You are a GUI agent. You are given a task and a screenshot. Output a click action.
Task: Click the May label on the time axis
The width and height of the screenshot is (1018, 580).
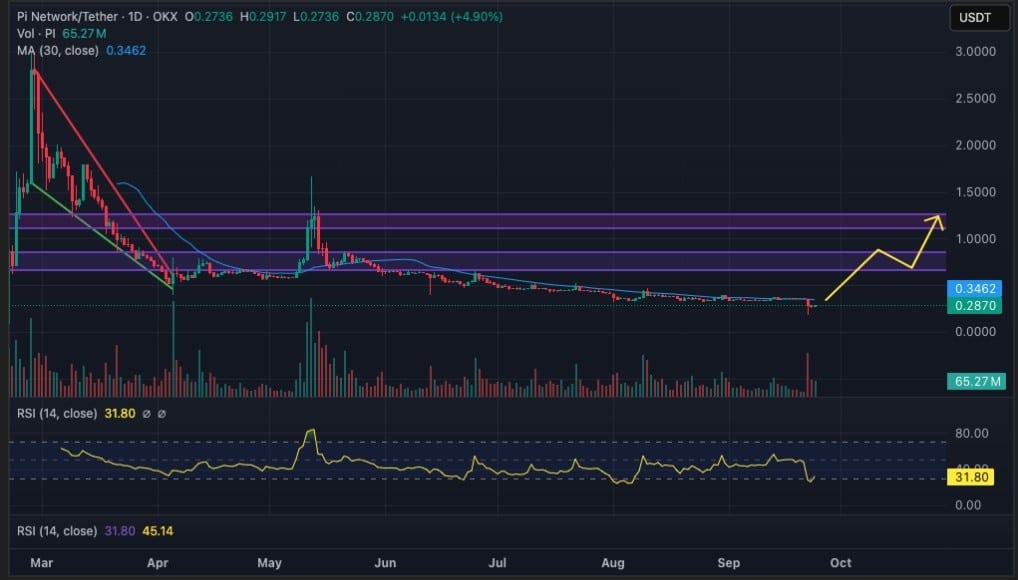click(x=269, y=563)
